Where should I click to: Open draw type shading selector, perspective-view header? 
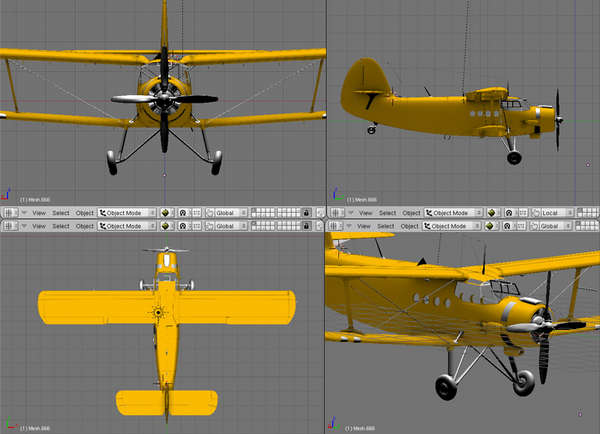click(491, 226)
